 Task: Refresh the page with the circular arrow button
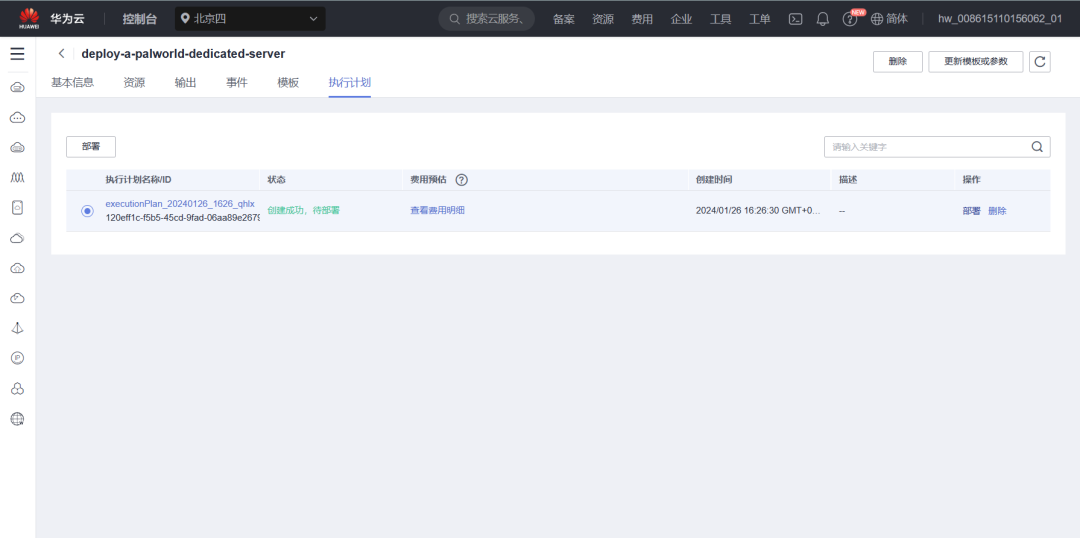tap(1040, 62)
